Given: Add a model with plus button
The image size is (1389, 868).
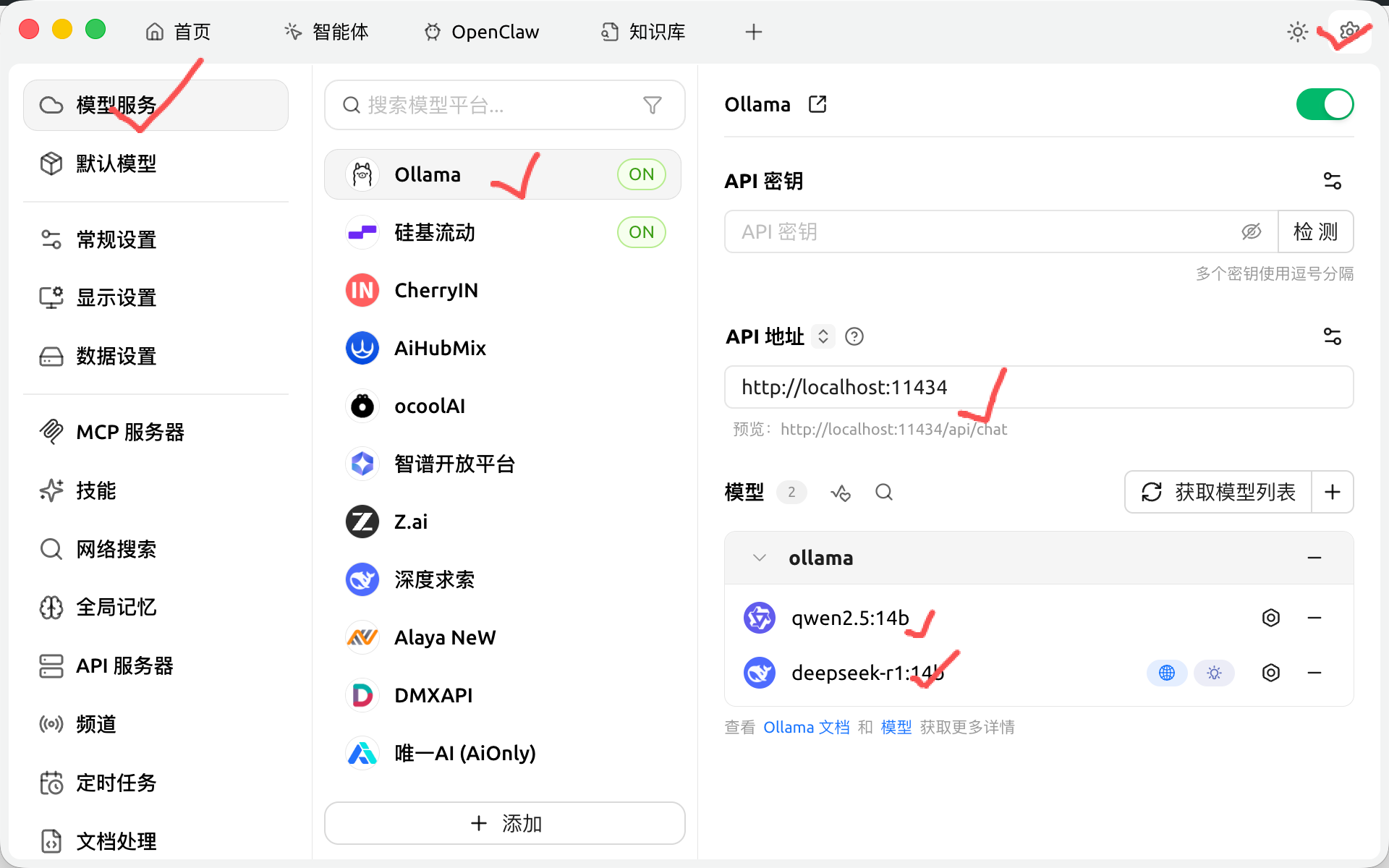Looking at the screenshot, I should 1333,492.
